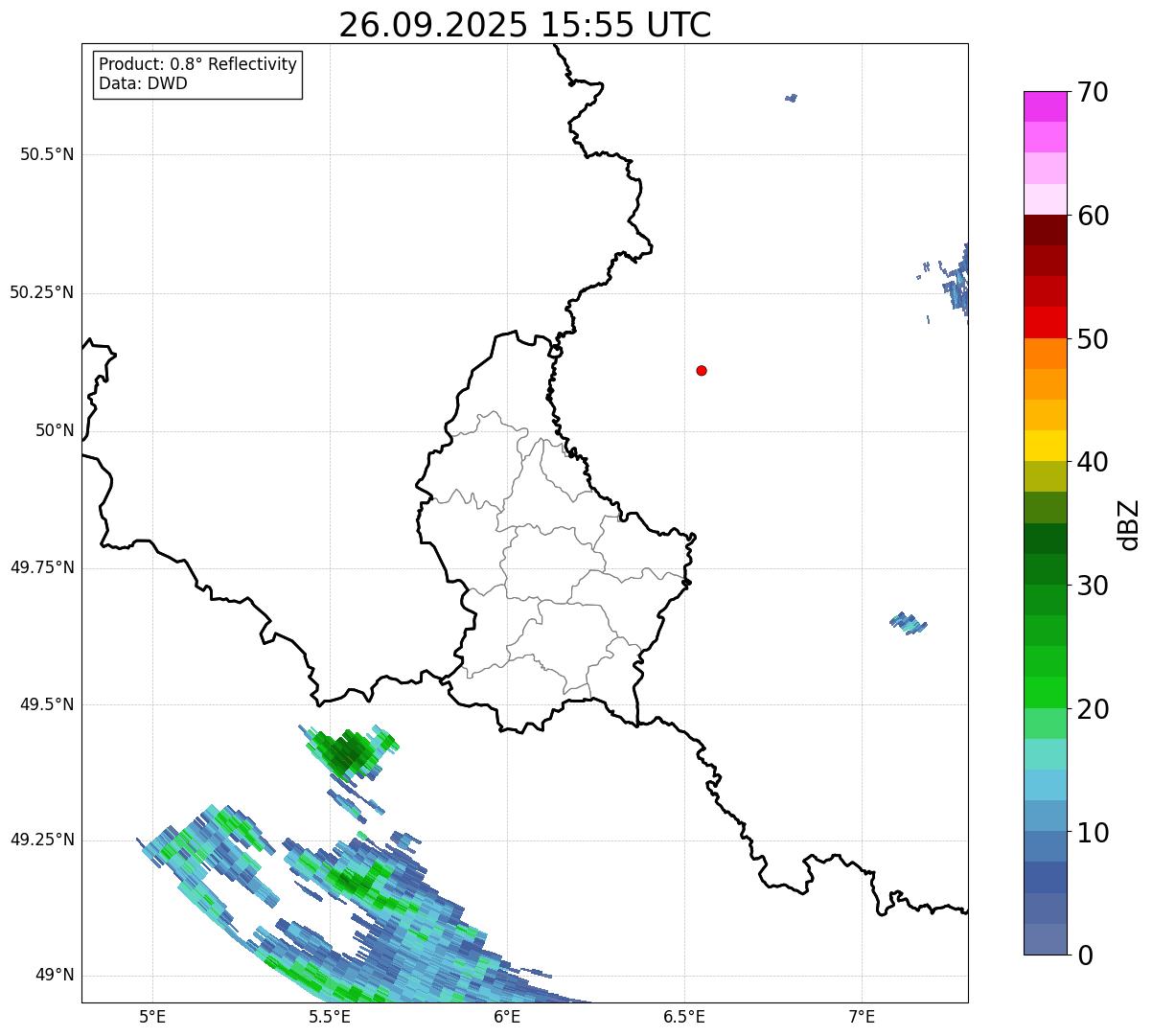Click the yellow colorbar segment above 40
The width and height of the screenshot is (1152, 1036).
tap(1046, 446)
